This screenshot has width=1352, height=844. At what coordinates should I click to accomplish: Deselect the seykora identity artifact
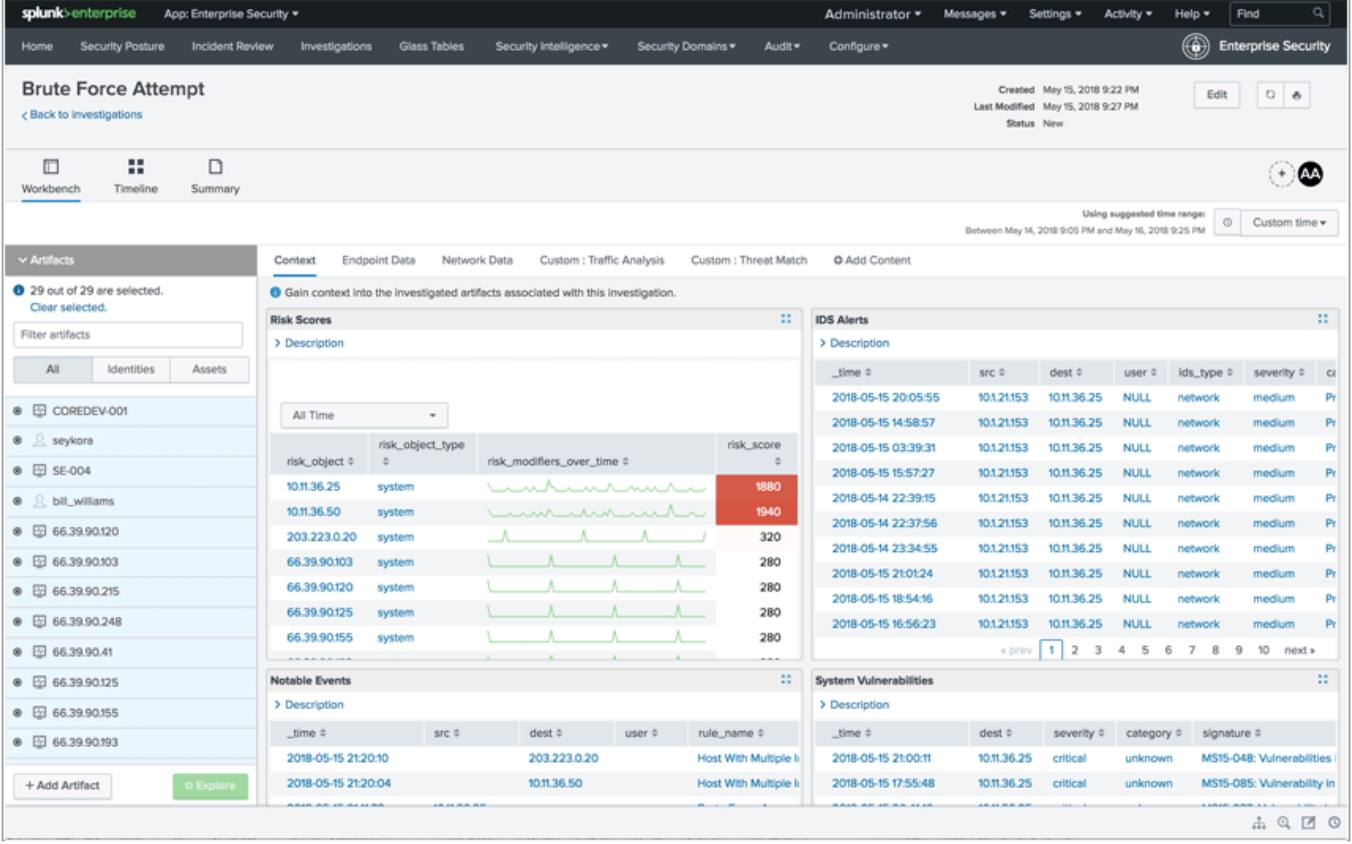17,441
